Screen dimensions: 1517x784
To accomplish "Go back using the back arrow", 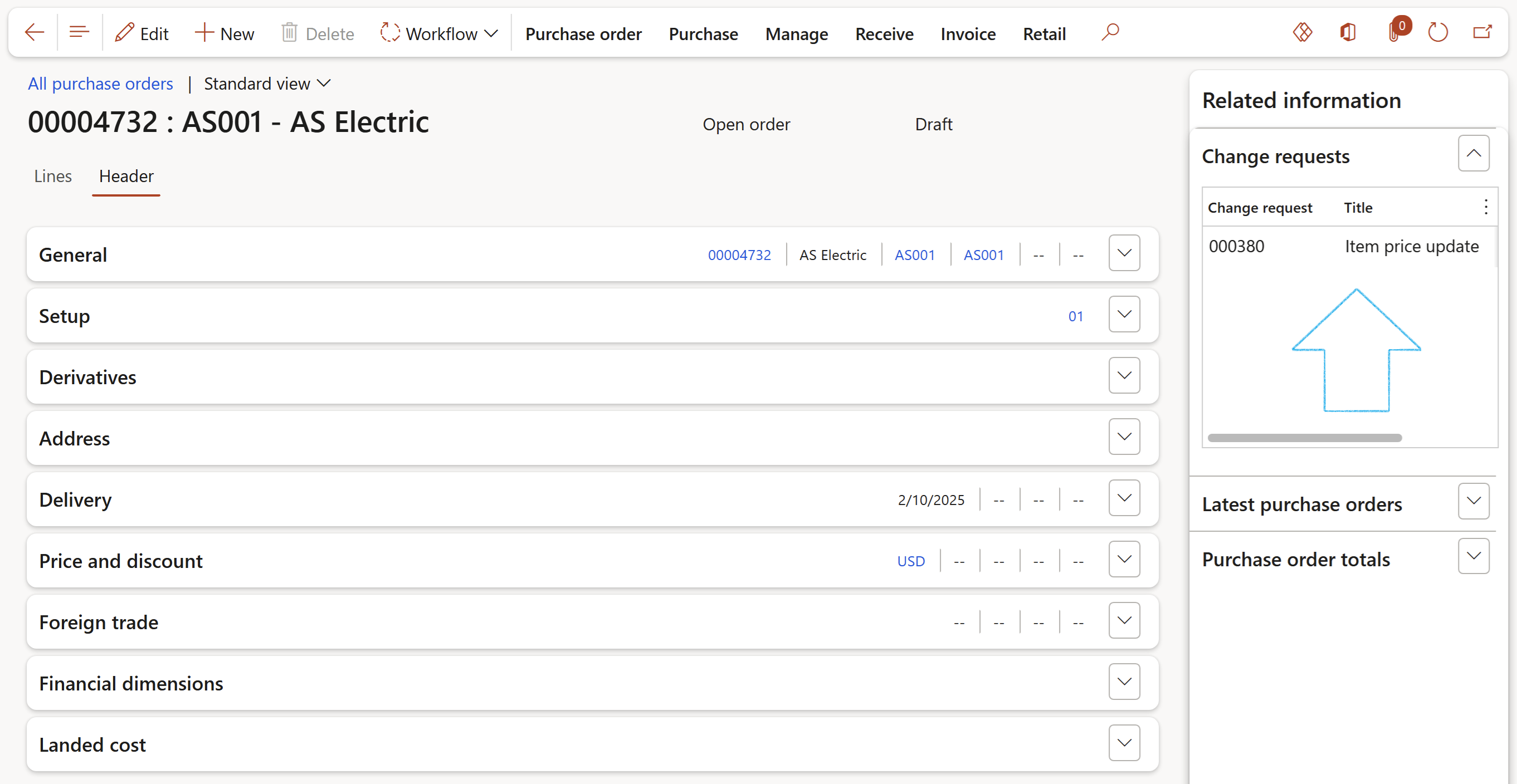I will pos(34,32).
